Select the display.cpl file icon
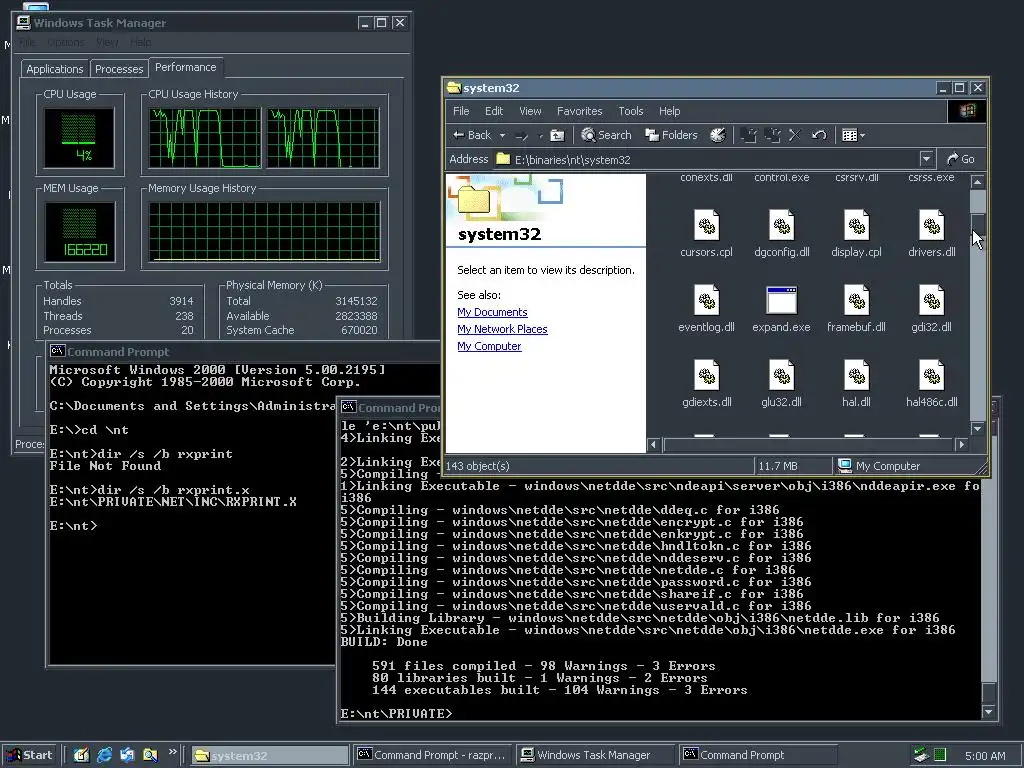Image resolution: width=1024 pixels, height=768 pixels. (856, 226)
